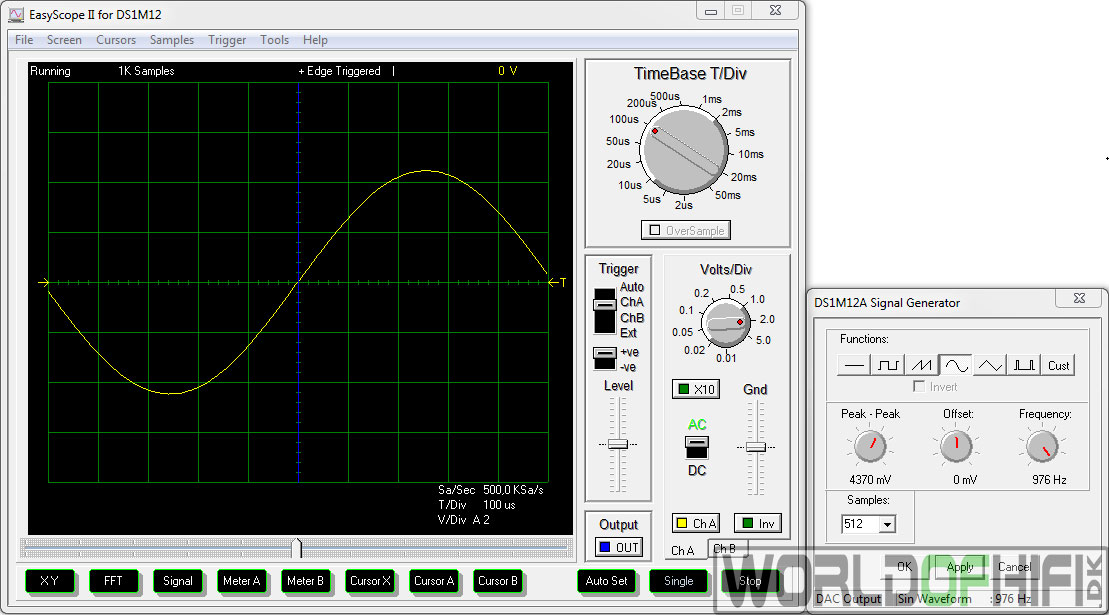Click the '0 mV' offset value
The width and height of the screenshot is (1109, 615).
(x=965, y=479)
